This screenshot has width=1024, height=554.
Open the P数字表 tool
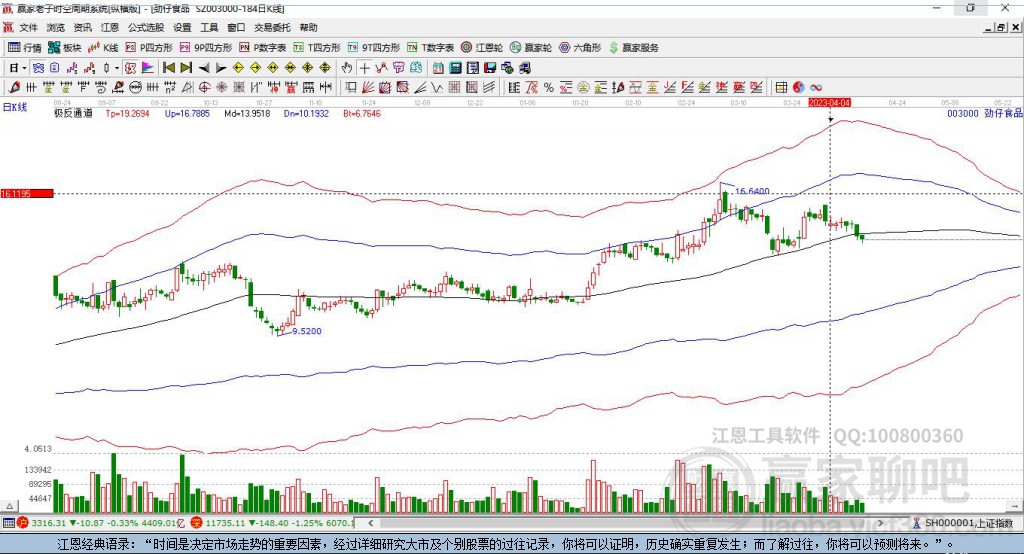263,48
